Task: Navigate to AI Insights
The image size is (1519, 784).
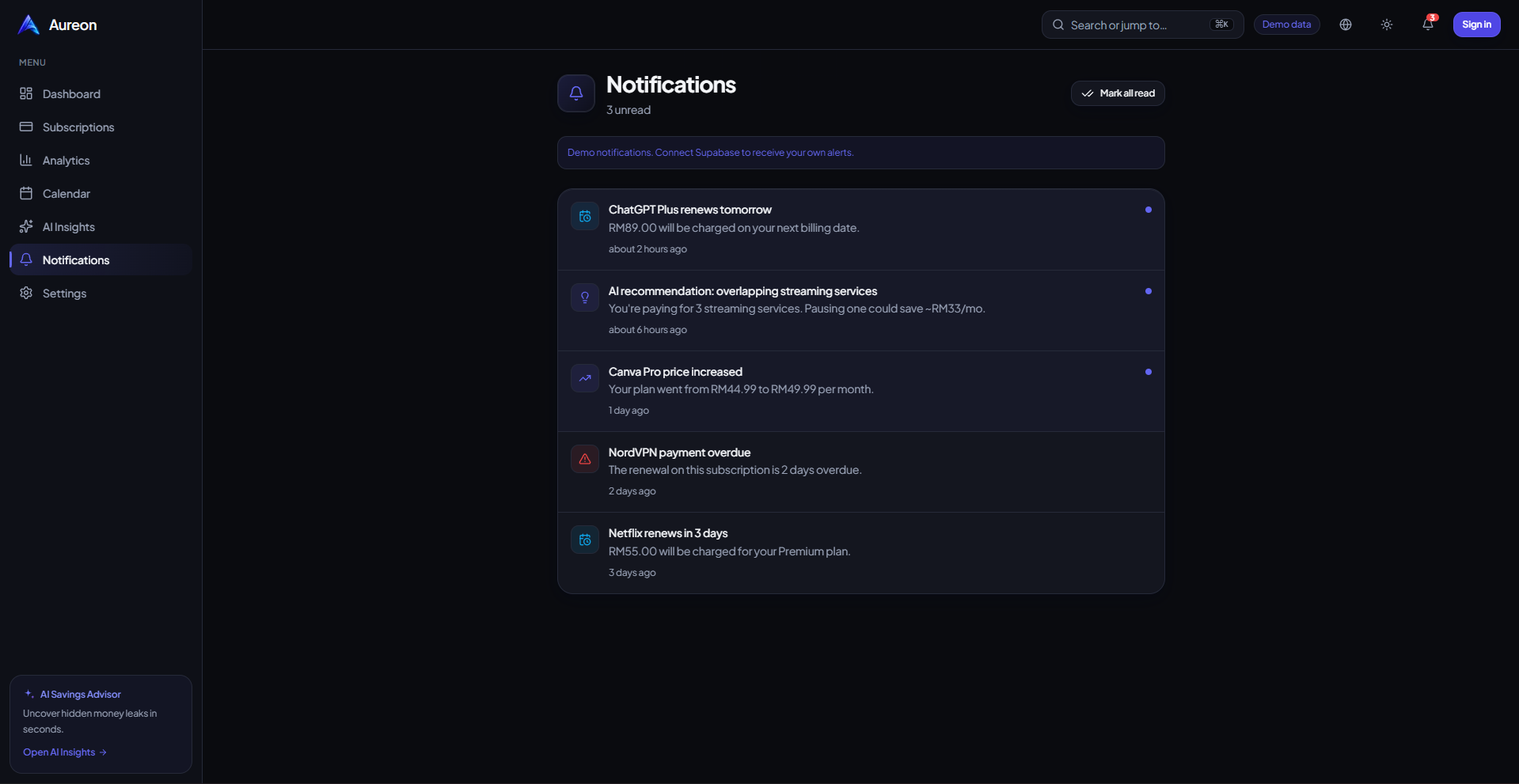Action: coord(101,226)
